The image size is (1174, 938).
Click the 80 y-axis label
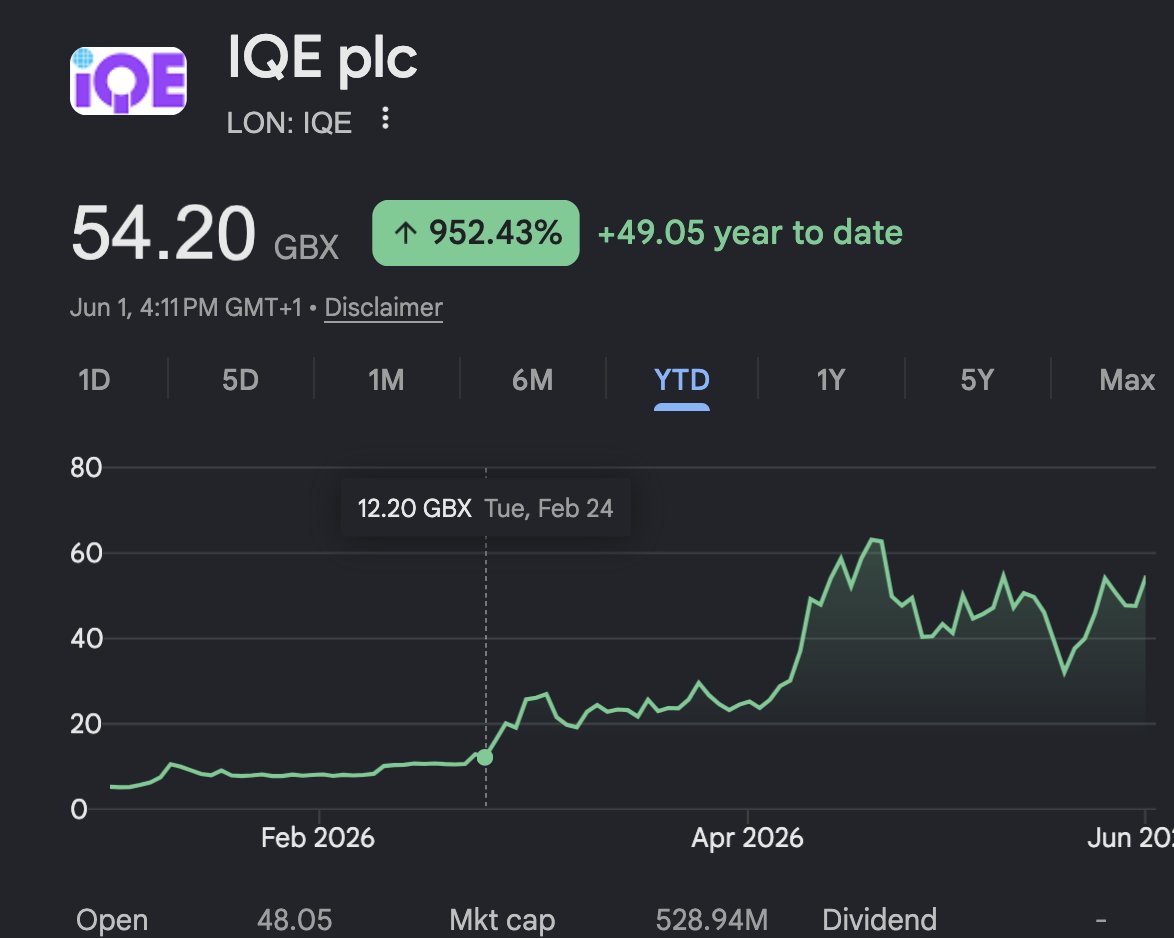click(86, 468)
